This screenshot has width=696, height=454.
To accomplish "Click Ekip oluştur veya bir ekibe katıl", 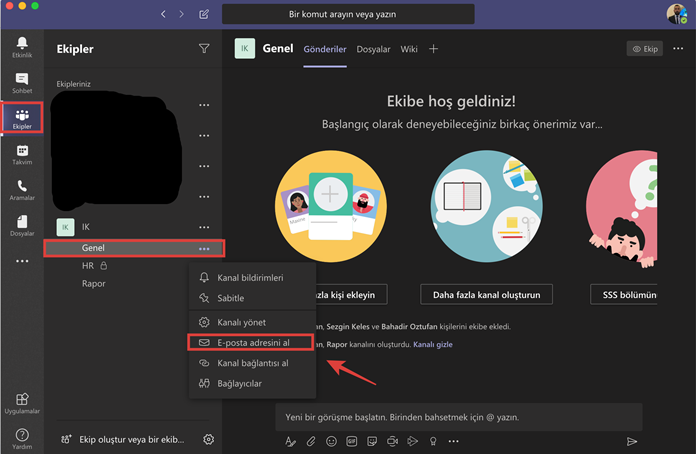I will (123, 439).
